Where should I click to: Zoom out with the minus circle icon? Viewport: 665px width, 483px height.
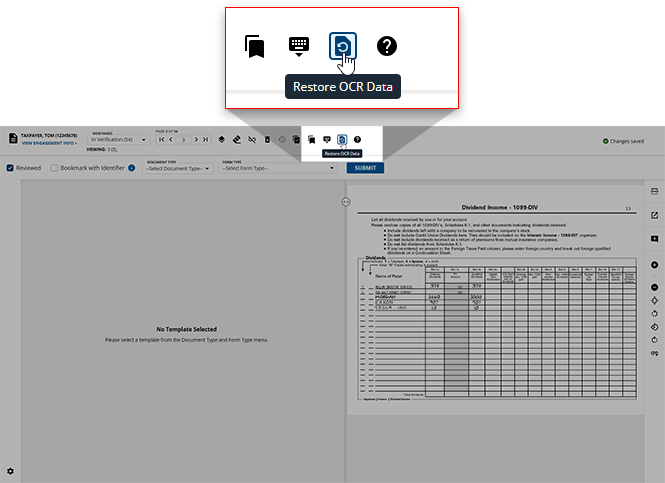pos(654,288)
